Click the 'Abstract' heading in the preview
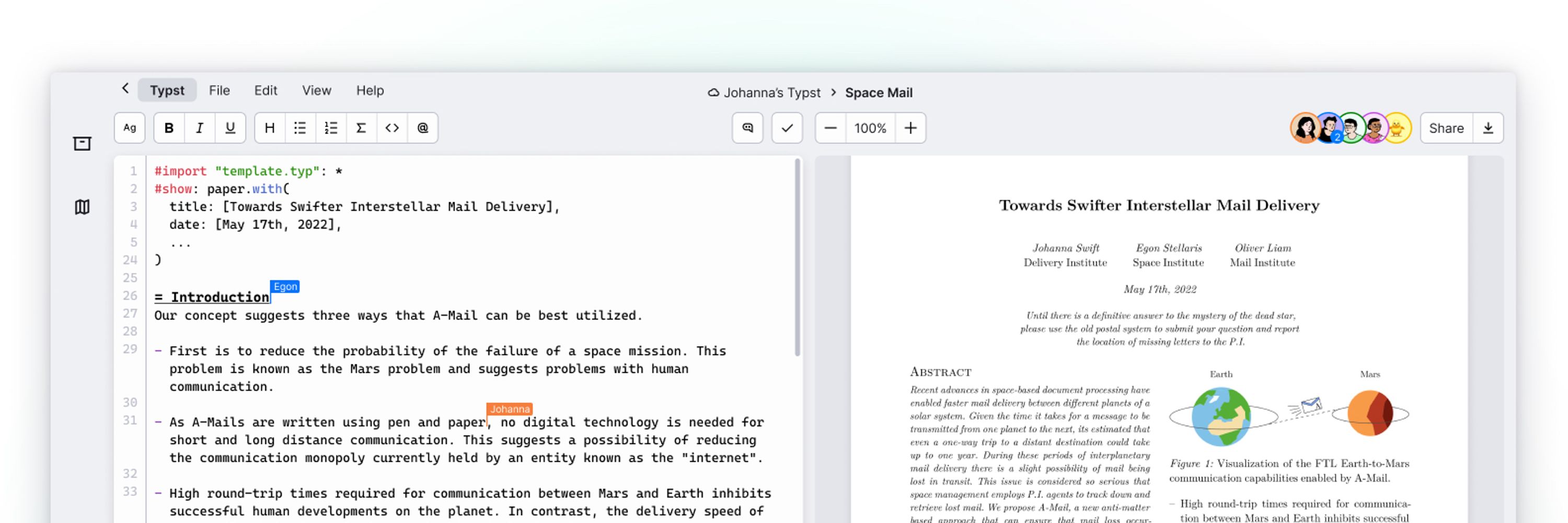Viewport: 1568px width, 523px height. pos(940,372)
